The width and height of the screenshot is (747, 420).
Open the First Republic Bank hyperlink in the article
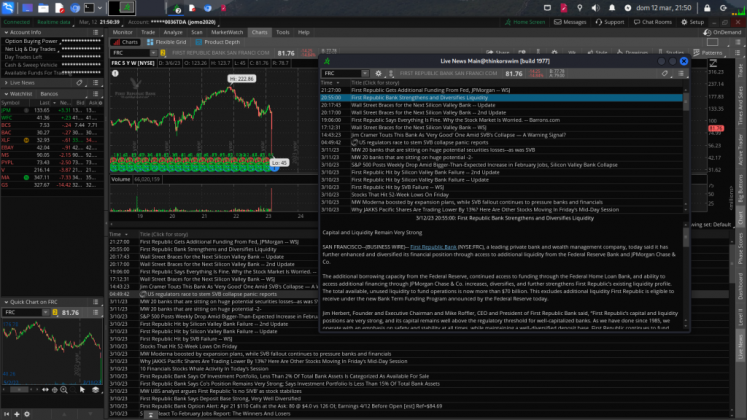(433, 247)
